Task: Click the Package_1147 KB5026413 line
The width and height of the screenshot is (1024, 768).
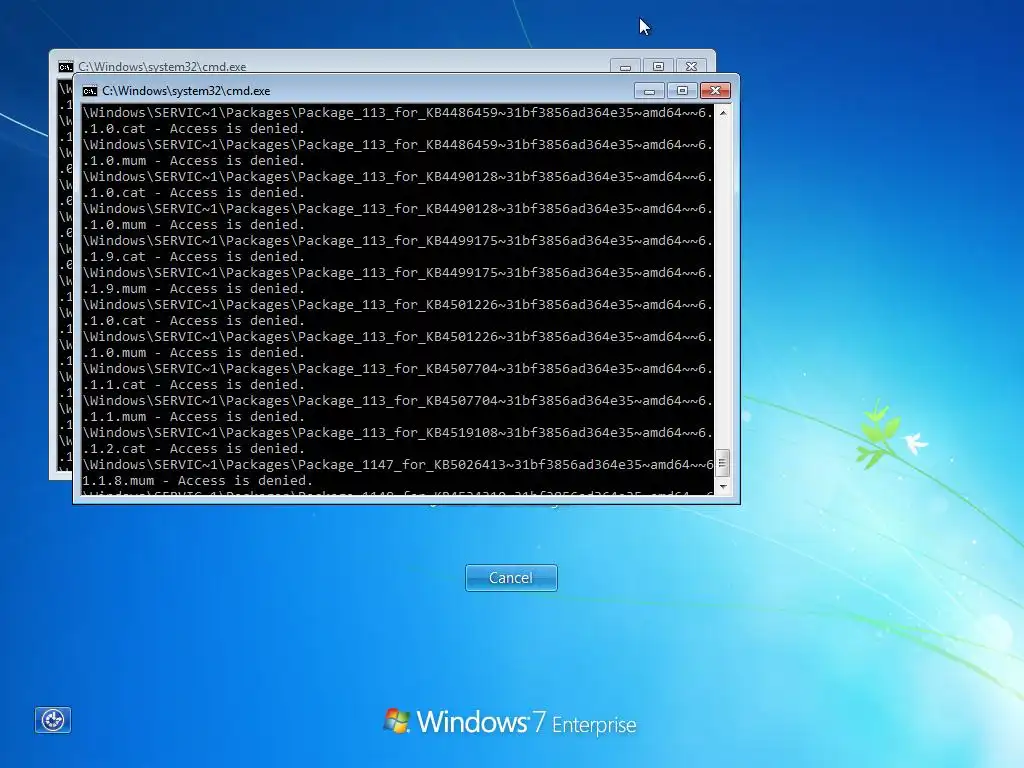Action: click(x=398, y=464)
